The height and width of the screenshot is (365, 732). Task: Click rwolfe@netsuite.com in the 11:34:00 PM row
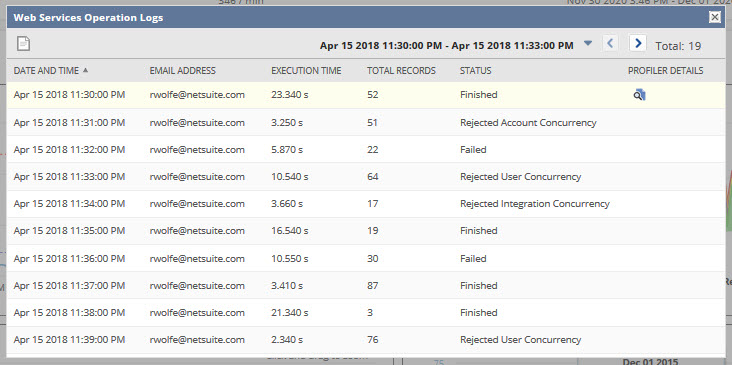click(x=197, y=204)
